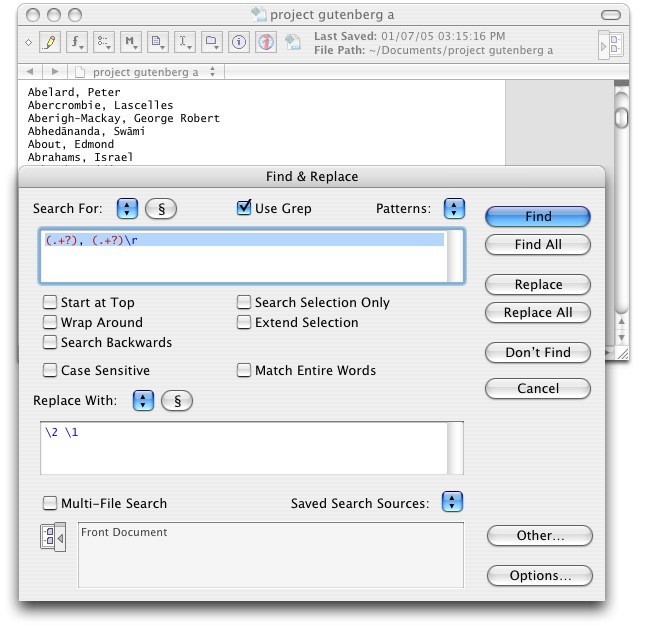Click the Other... button

click(x=540, y=536)
